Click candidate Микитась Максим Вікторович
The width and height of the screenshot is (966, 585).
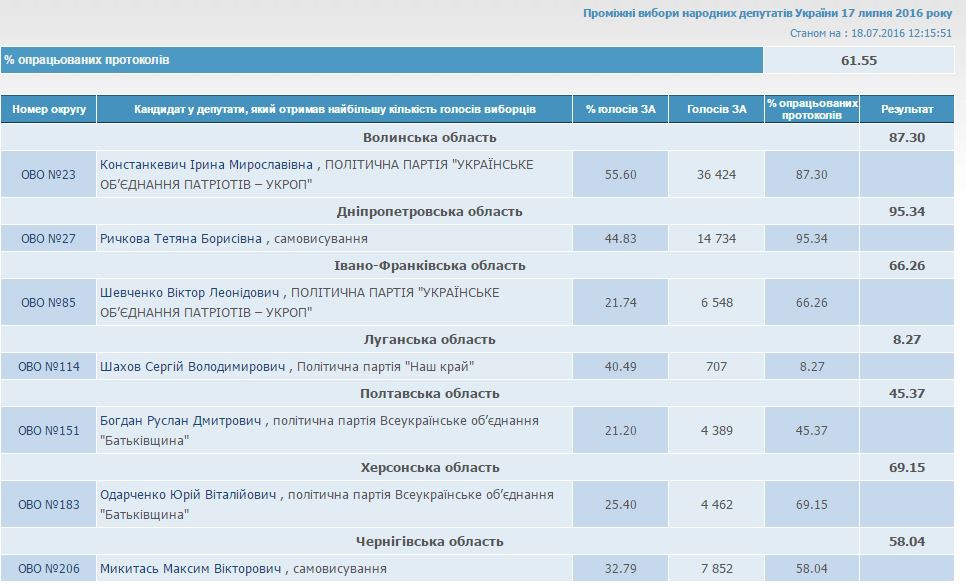191,569
